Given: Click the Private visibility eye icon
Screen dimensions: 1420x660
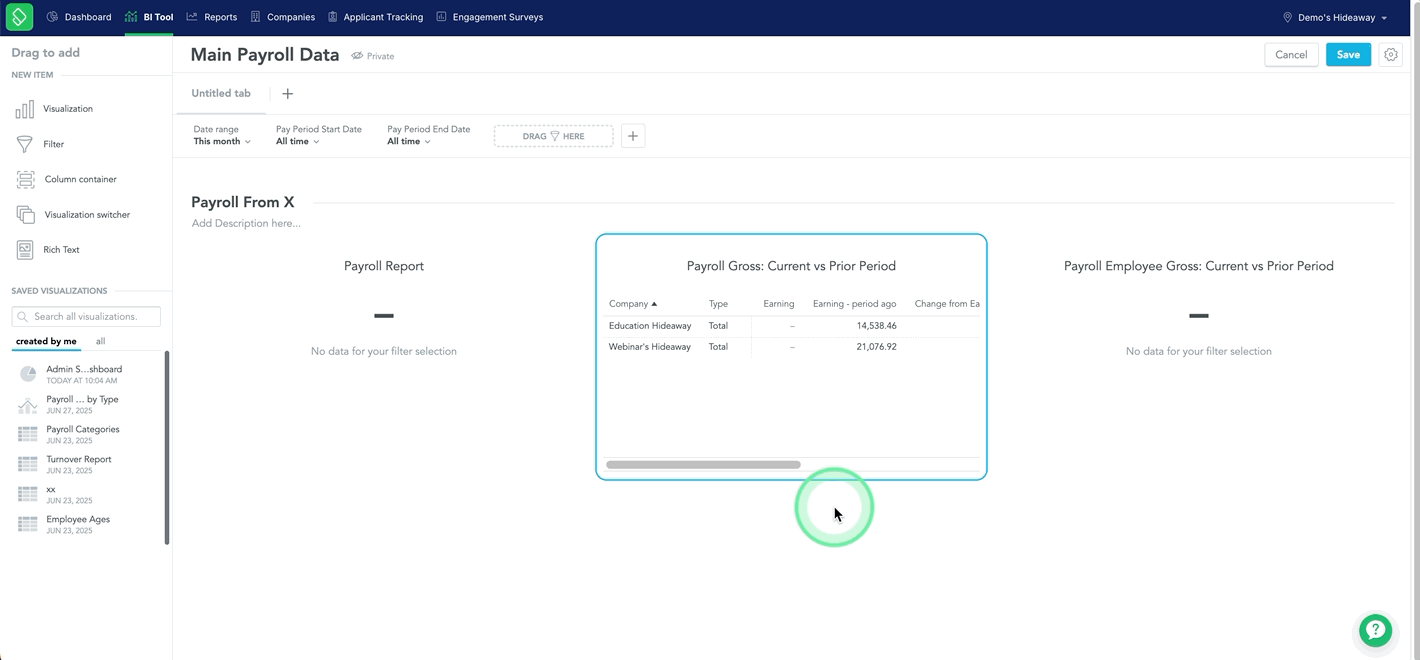Looking at the screenshot, I should pyautogui.click(x=357, y=56).
